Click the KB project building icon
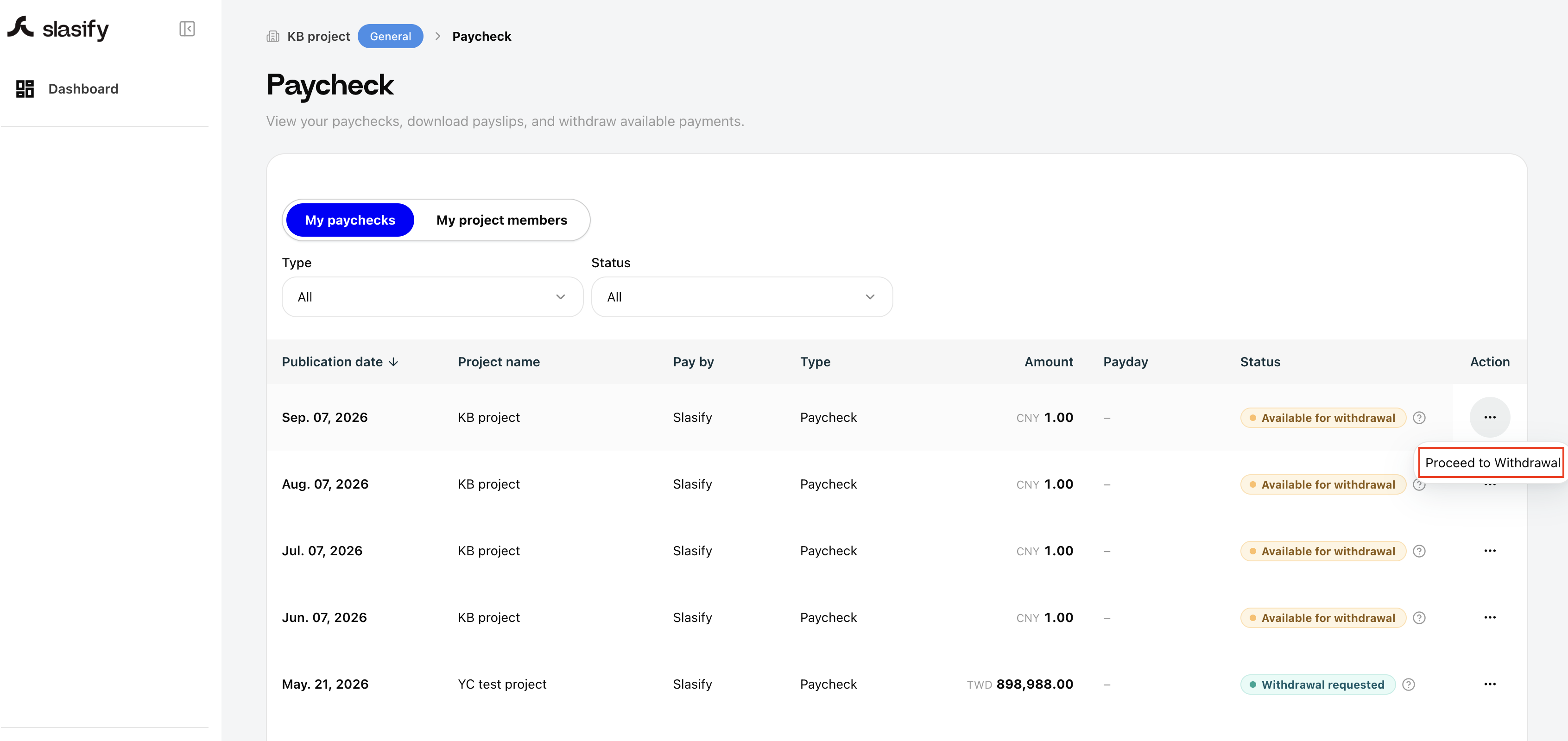Image resolution: width=1568 pixels, height=741 pixels. [x=273, y=37]
